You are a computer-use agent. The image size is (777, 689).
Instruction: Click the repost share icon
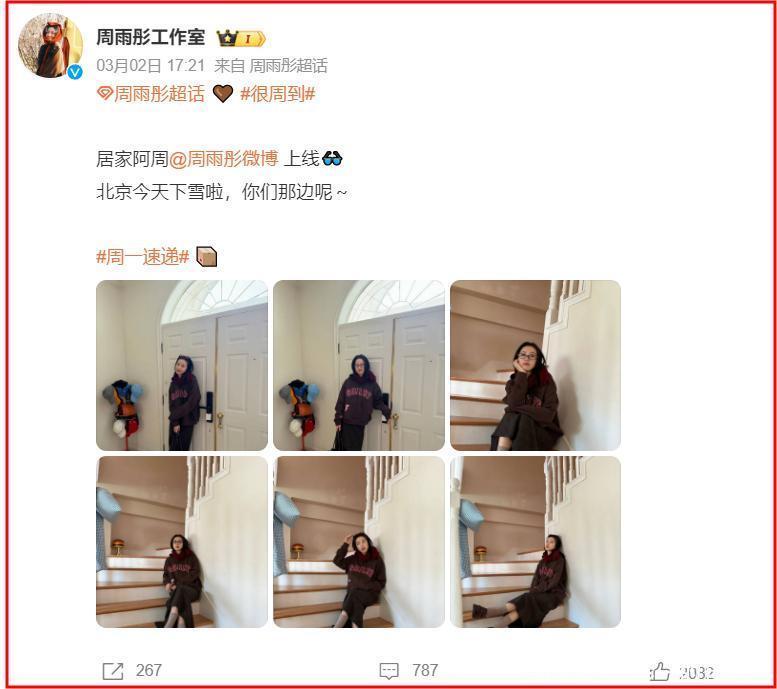[112, 671]
